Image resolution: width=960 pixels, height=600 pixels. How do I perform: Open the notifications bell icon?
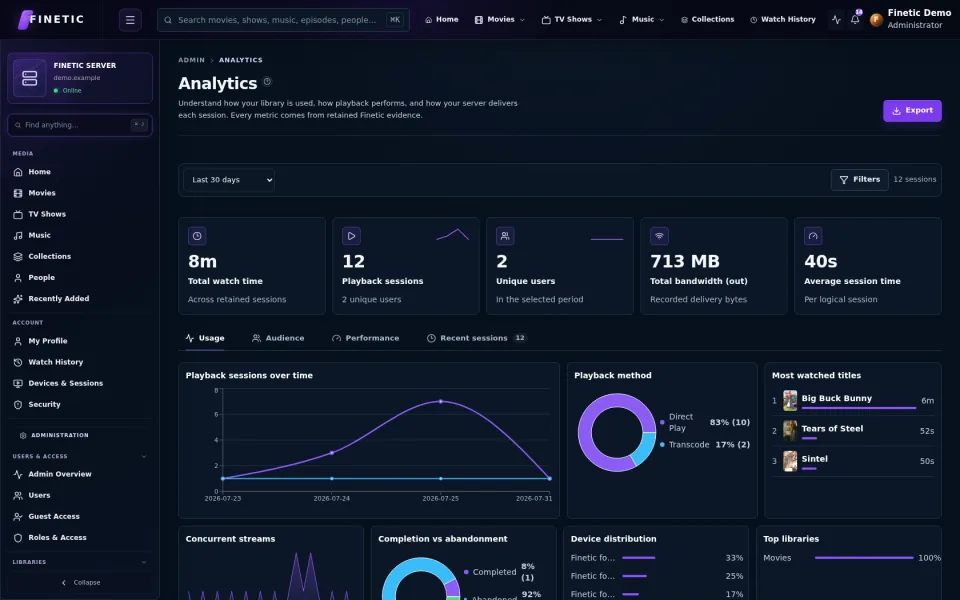click(x=855, y=20)
